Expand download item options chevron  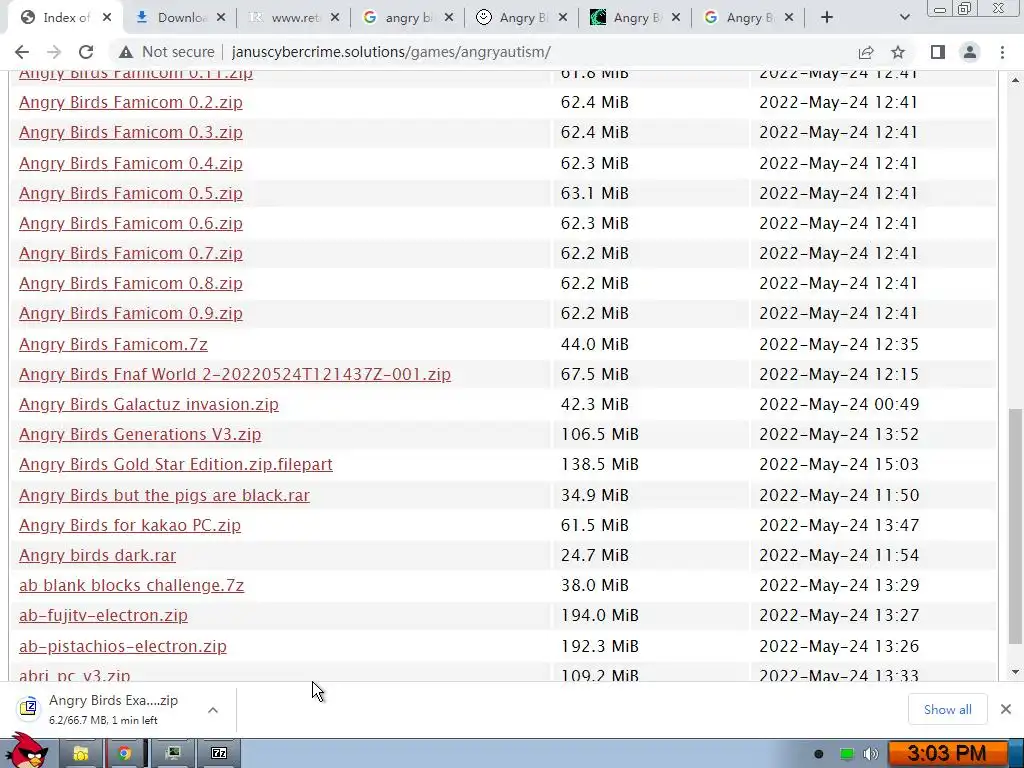(213, 710)
